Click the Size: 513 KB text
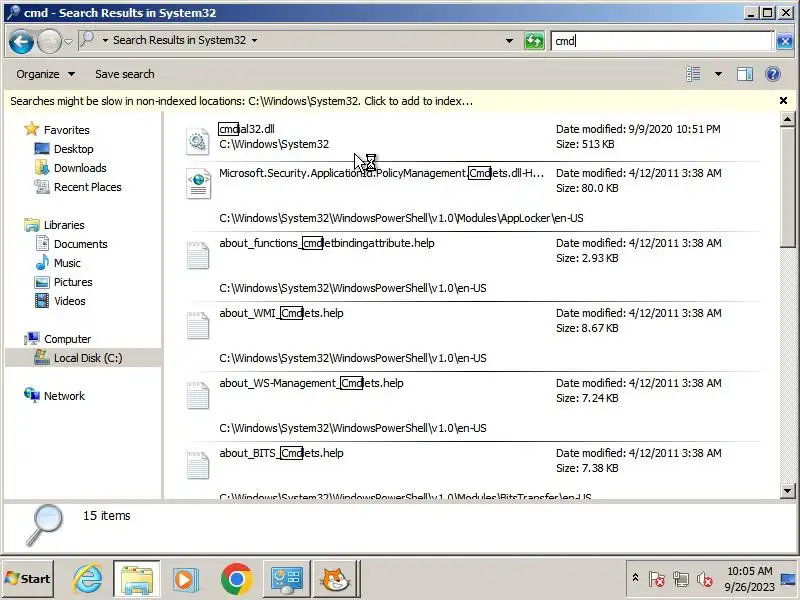Screen dimensions: 800x600 585,144
